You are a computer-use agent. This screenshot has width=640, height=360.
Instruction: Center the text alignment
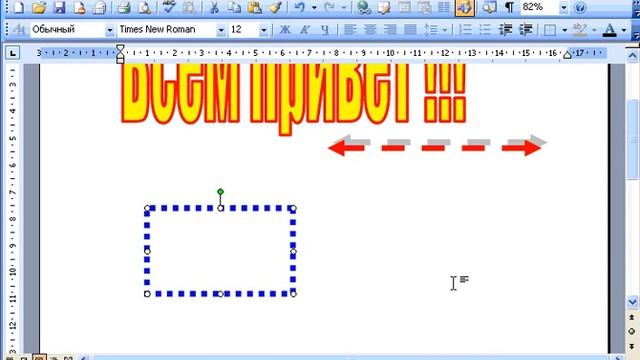(370, 29)
